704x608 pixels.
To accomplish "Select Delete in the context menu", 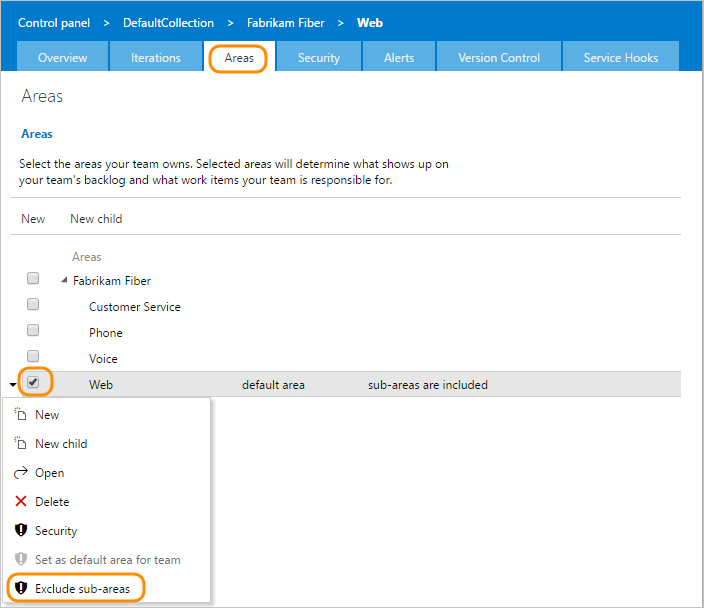I will coord(107,502).
